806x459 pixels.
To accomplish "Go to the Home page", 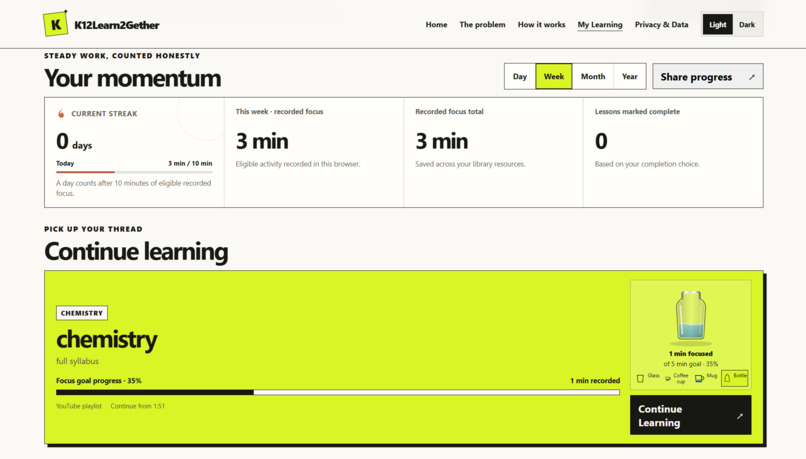I will click(436, 24).
